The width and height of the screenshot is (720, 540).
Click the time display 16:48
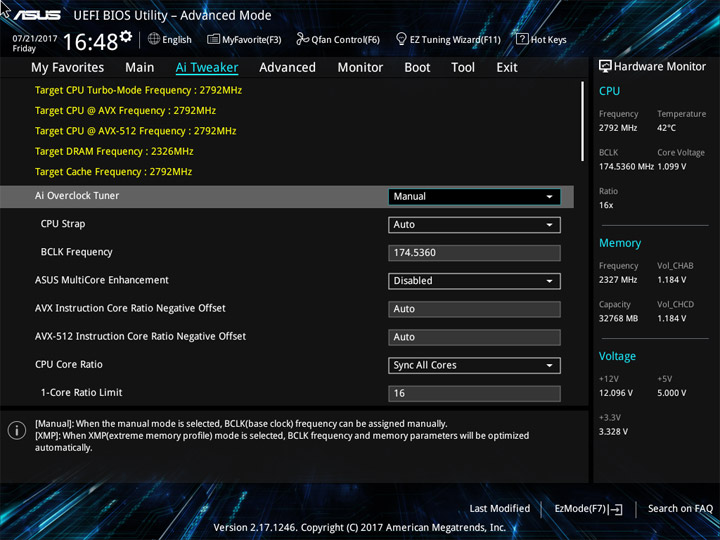[90, 42]
